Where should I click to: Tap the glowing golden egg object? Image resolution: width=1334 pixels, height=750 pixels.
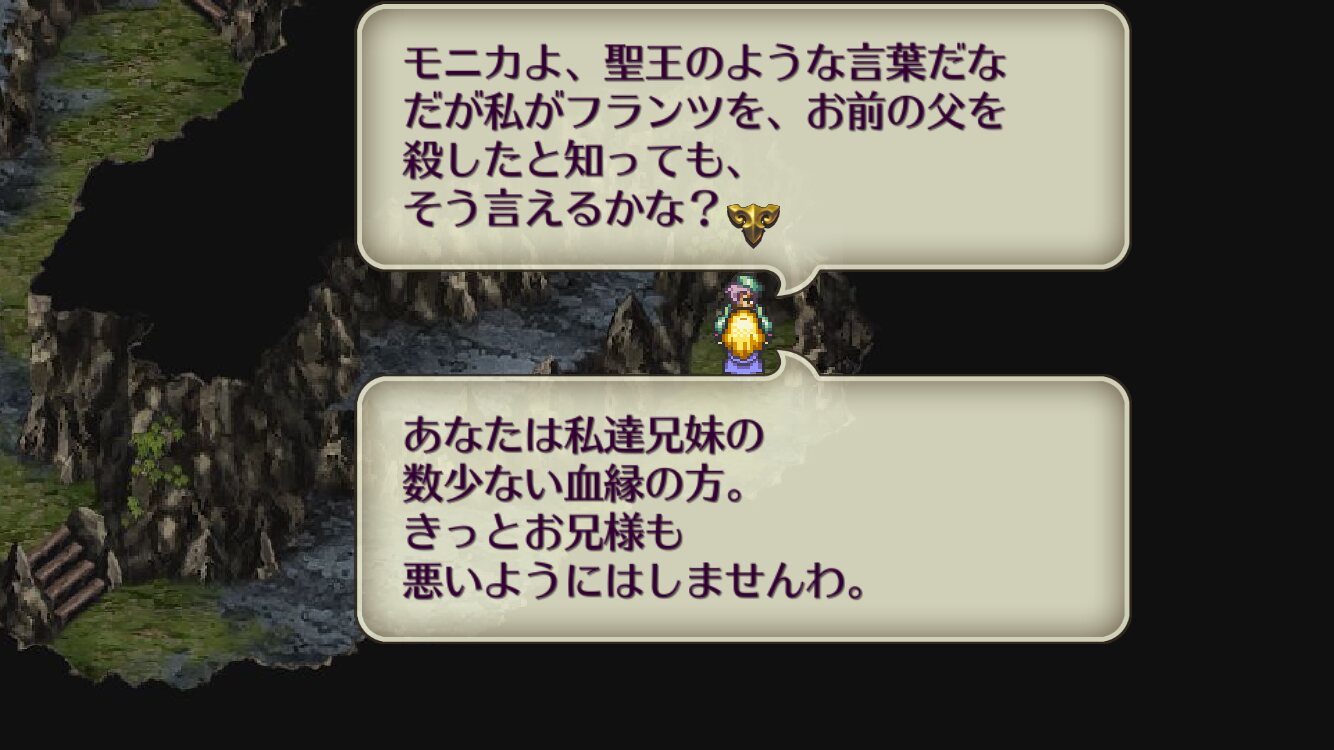[x=745, y=335]
